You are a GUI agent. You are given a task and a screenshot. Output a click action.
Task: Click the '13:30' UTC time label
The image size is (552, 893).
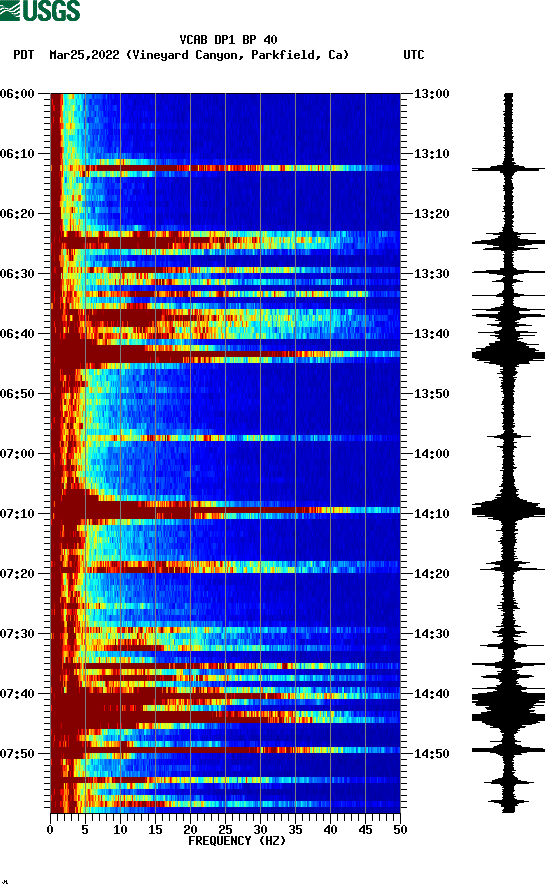pyautogui.click(x=431, y=273)
